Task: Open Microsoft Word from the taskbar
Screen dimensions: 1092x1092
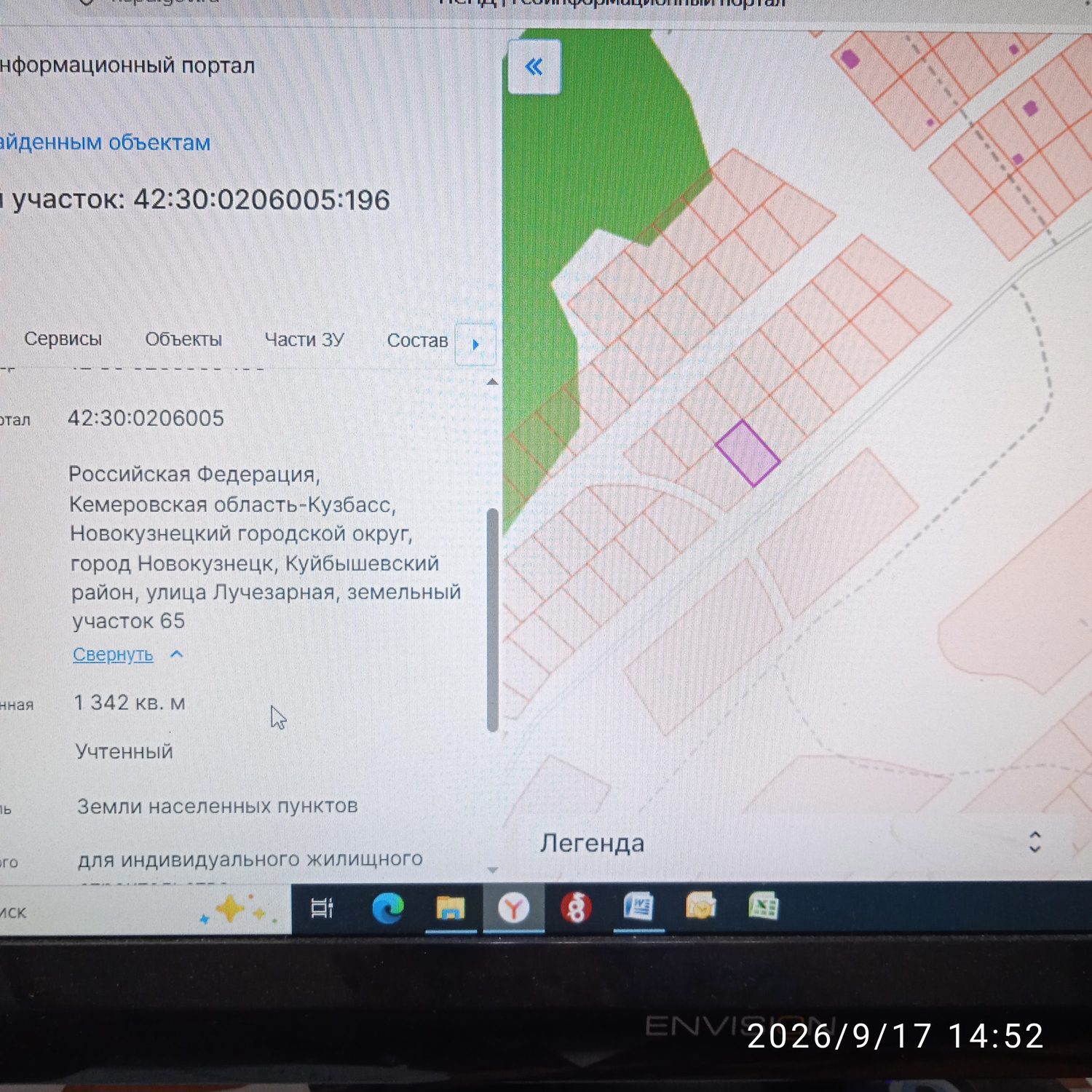Action: pos(638,907)
